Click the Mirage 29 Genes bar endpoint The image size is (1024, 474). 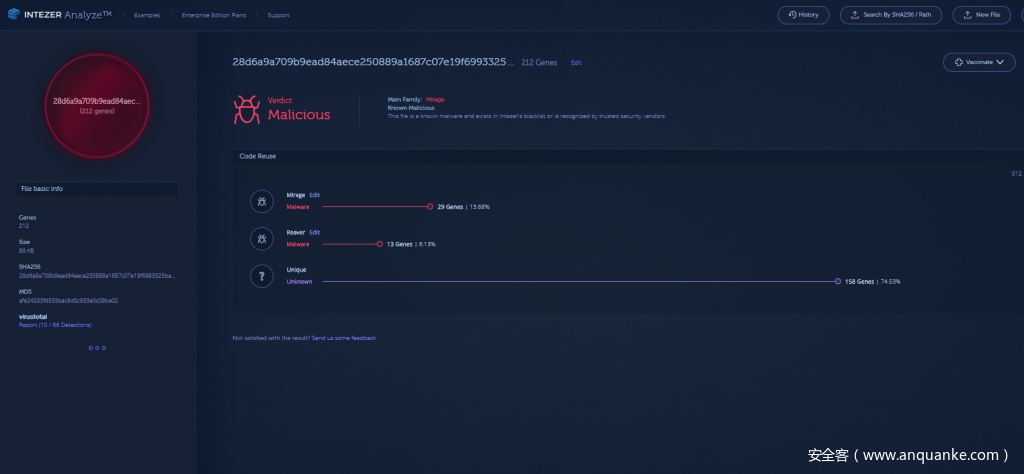coord(430,206)
